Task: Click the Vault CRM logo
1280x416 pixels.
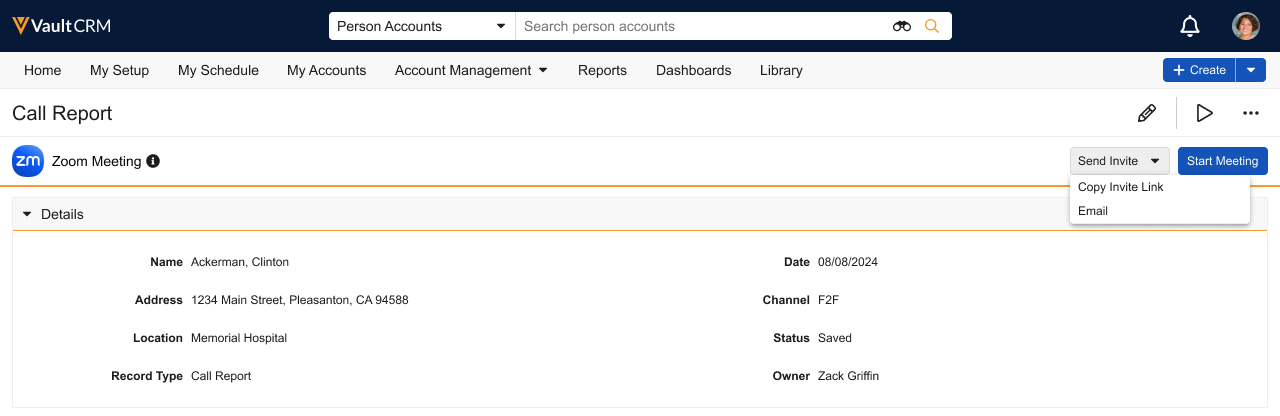Action: point(61,26)
